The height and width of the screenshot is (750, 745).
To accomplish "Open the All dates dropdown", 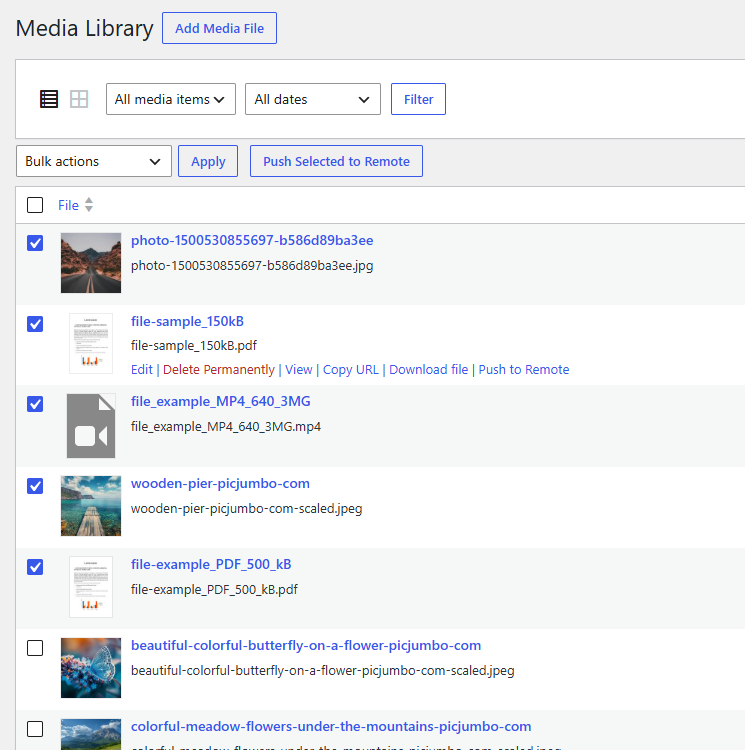I will pos(313,99).
